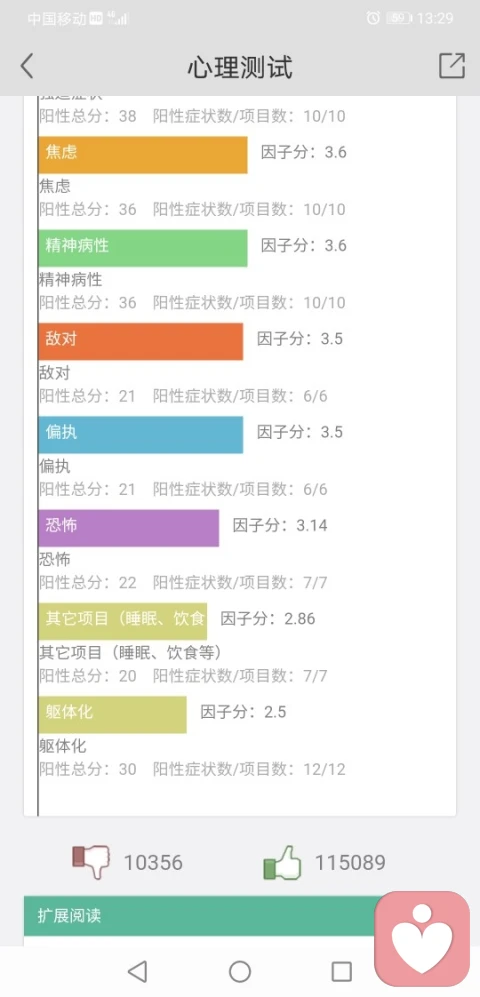Tap the thumbs-up like icon

click(x=282, y=862)
